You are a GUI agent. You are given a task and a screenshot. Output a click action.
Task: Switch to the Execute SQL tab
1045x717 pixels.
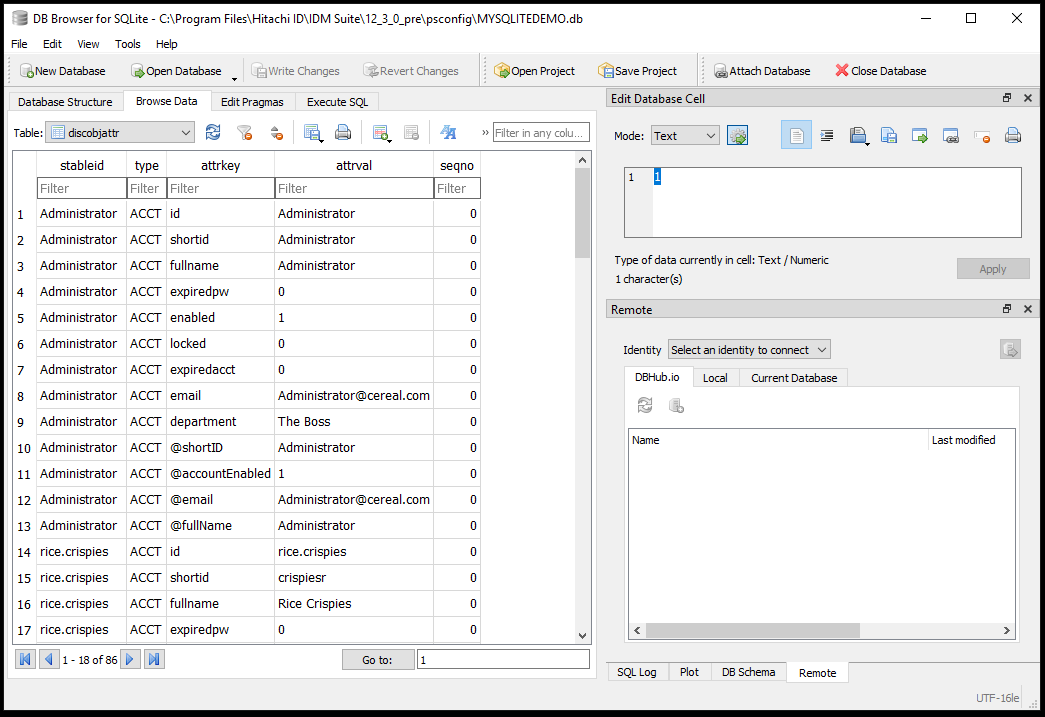click(x=337, y=102)
